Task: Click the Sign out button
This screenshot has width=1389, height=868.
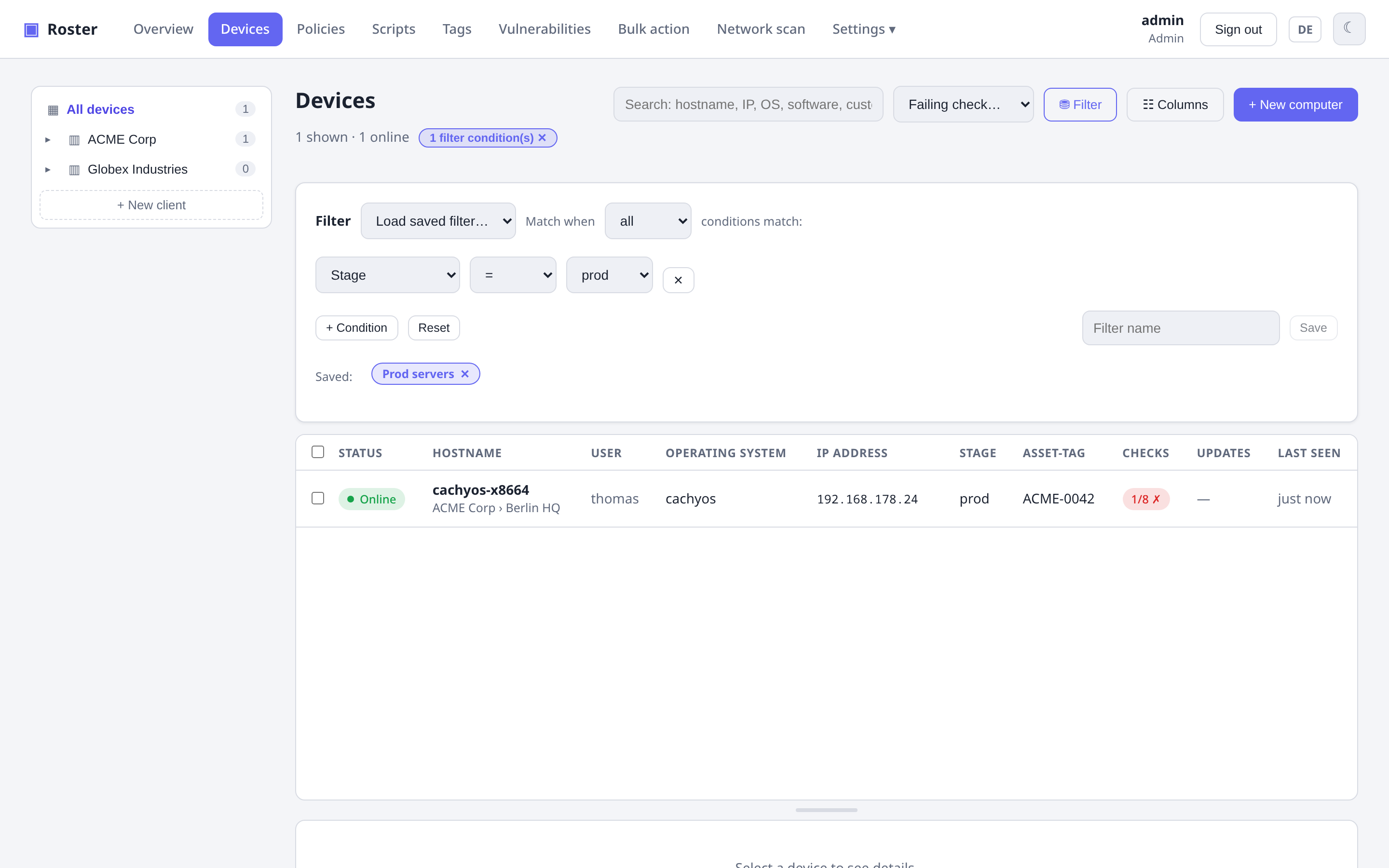Action: pos(1238,29)
